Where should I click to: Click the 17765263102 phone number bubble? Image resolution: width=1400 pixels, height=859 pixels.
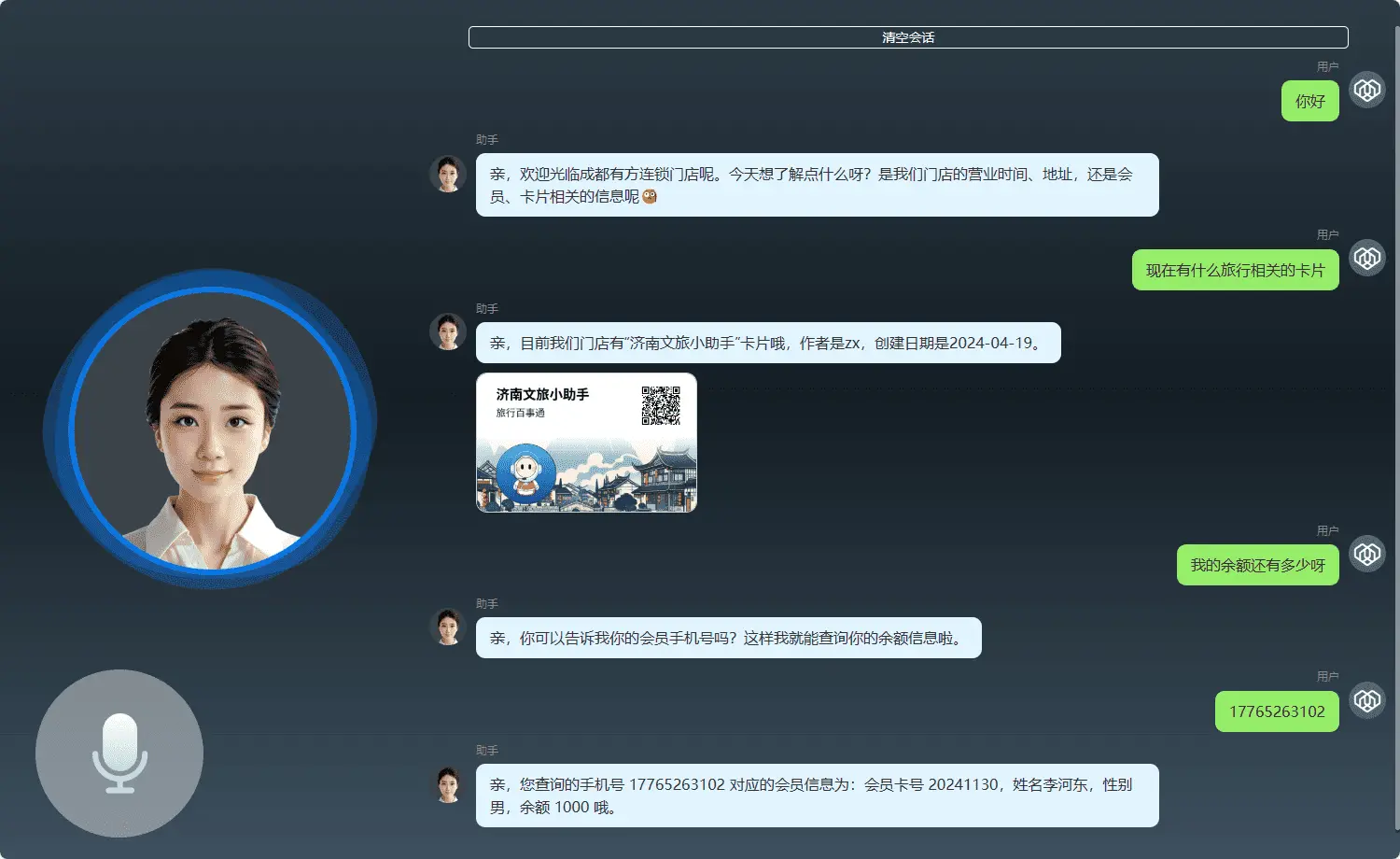(x=1276, y=711)
